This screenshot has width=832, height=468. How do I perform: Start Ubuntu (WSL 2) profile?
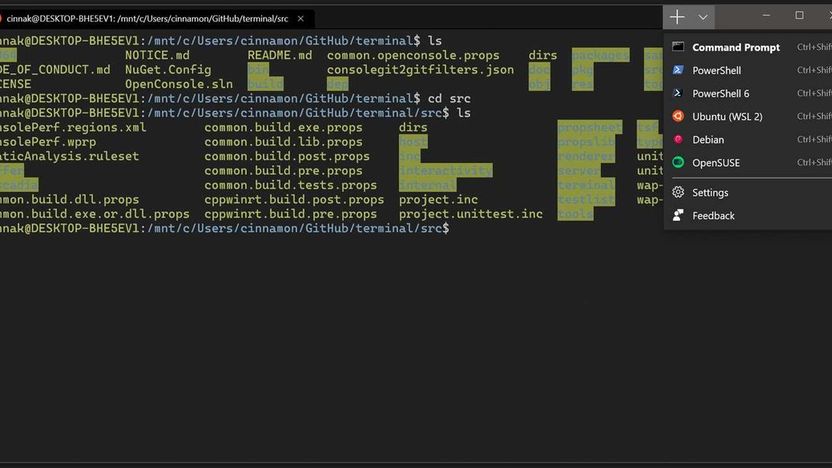748,116
